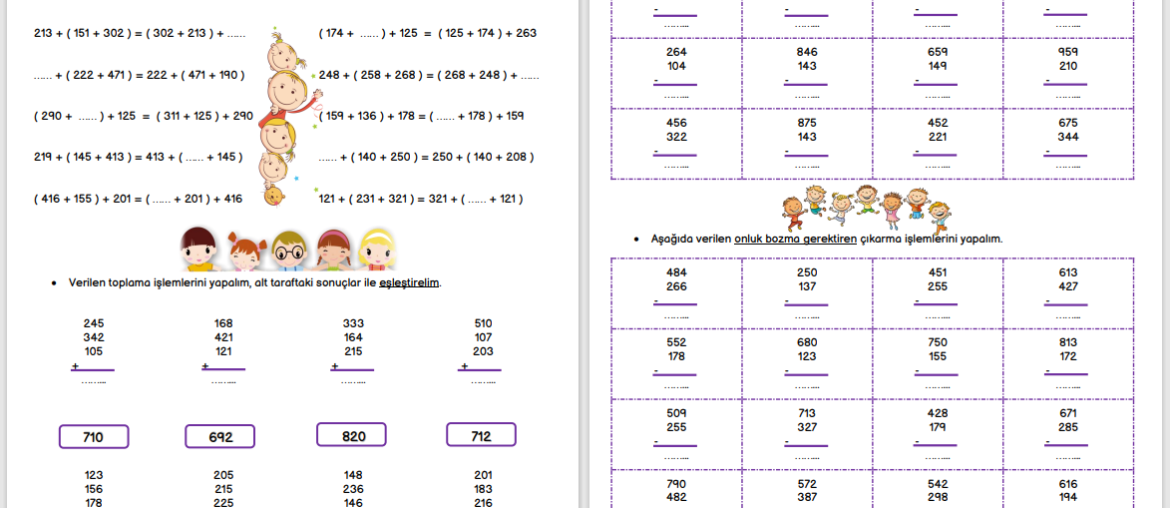The height and width of the screenshot is (508, 1170).
Task: Click the number 572 above 387
Action: point(807,483)
